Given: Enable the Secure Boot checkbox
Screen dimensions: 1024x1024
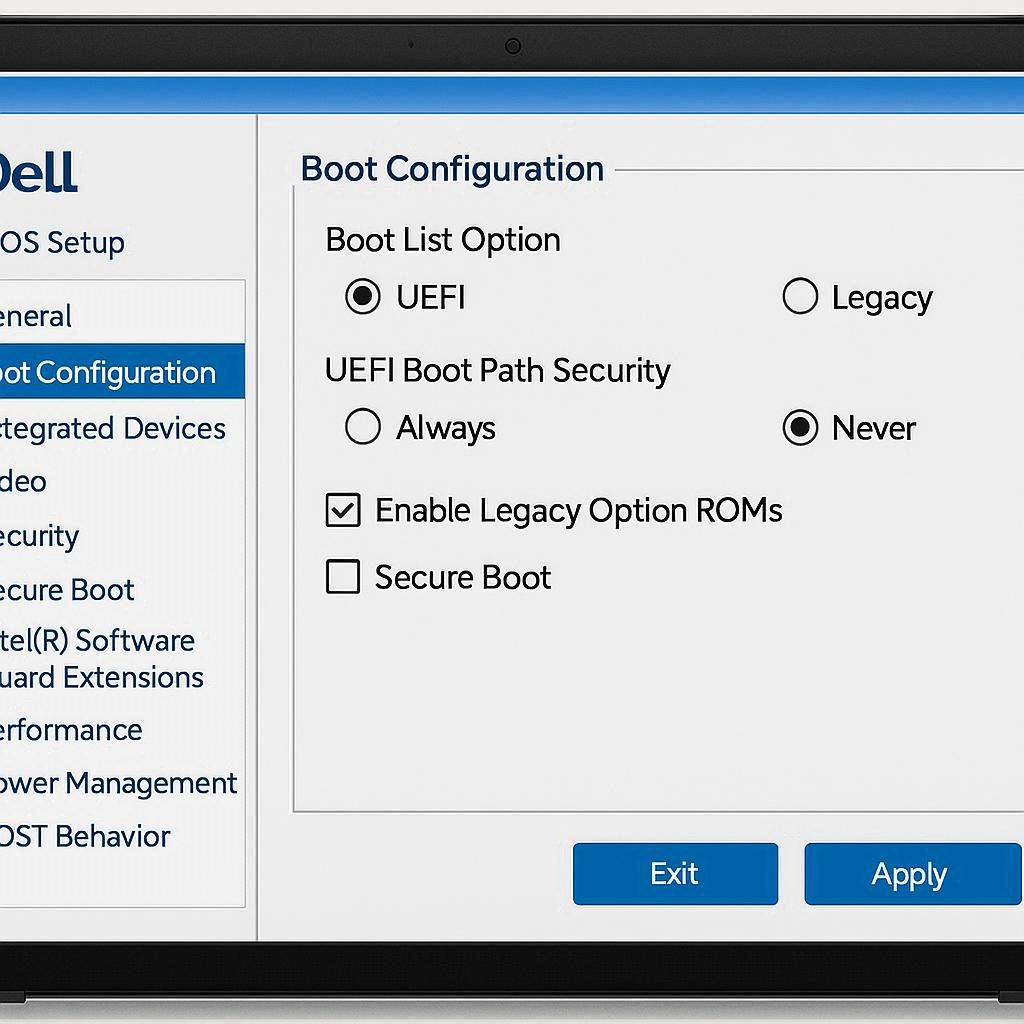Looking at the screenshot, I should pyautogui.click(x=342, y=577).
